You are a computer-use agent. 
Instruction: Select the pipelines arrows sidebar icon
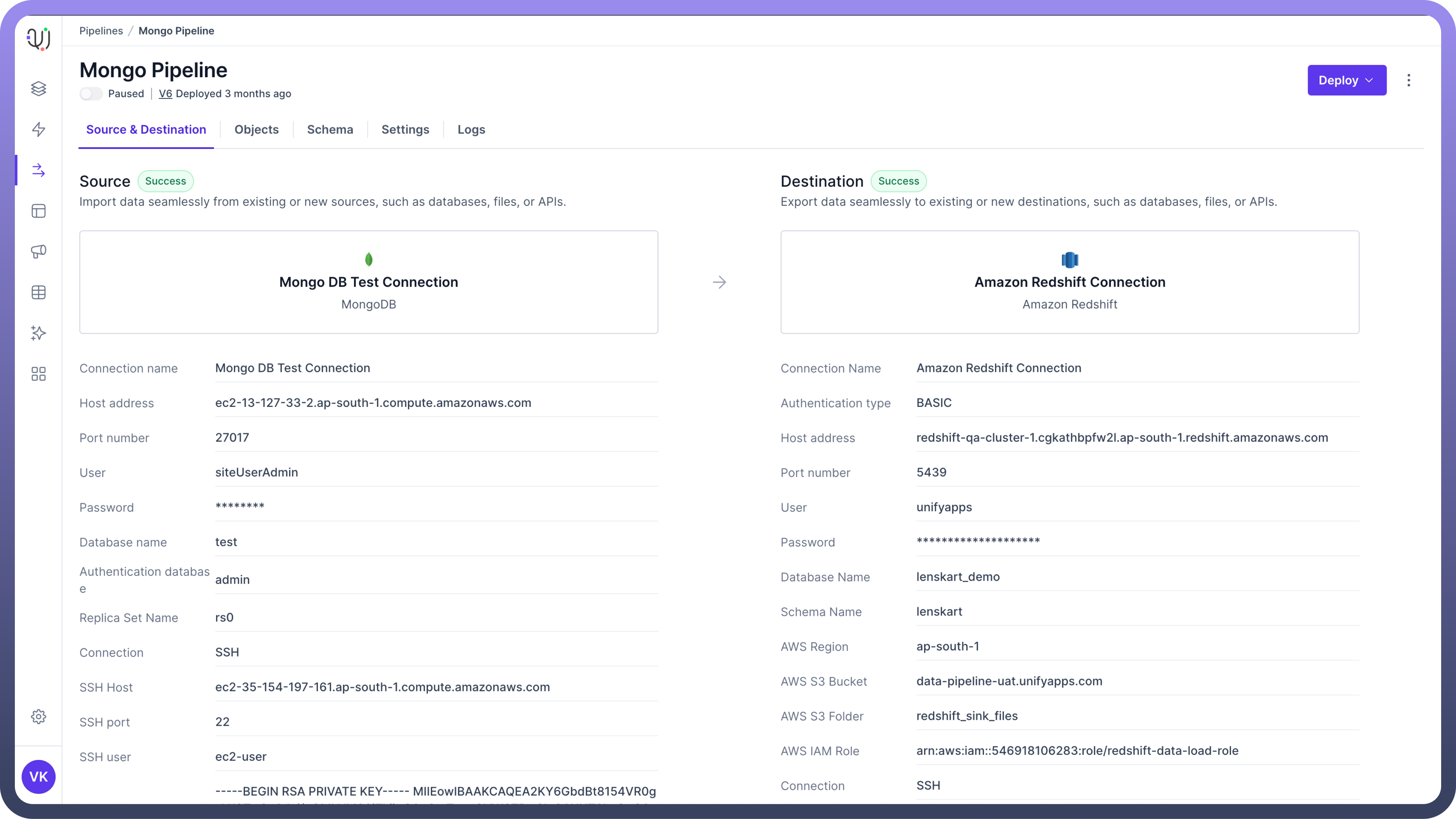38,170
